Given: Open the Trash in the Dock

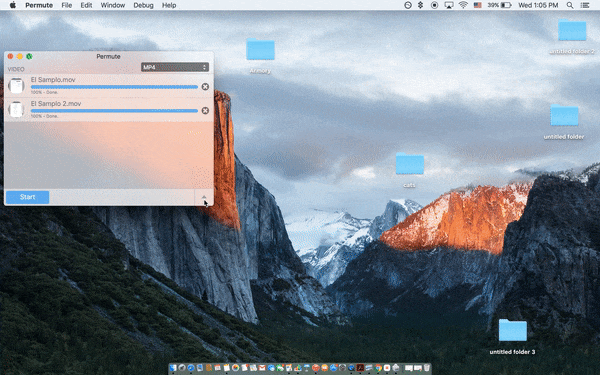Looking at the screenshot, I should [x=426, y=368].
